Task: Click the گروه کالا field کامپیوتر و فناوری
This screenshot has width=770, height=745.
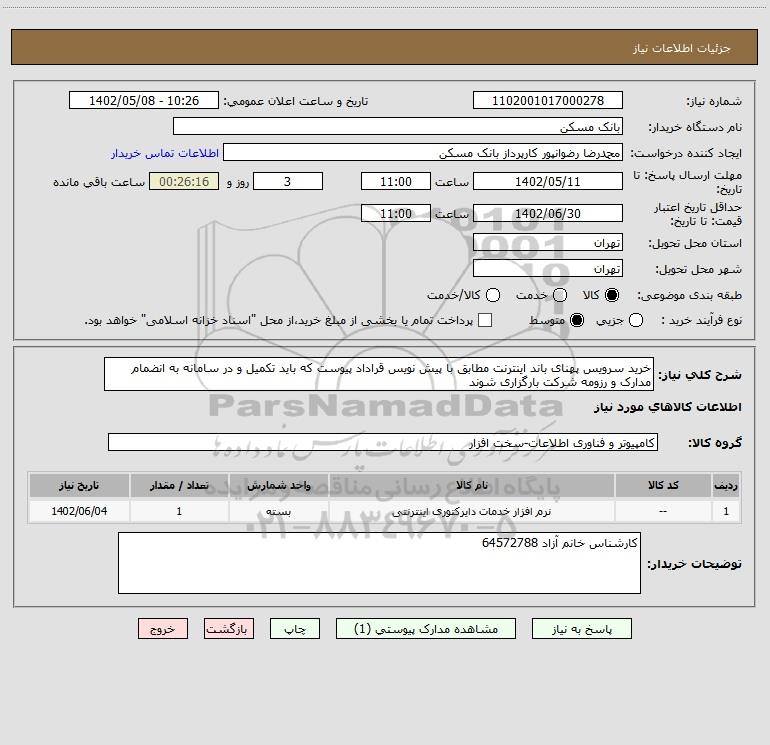Action: click(383, 442)
